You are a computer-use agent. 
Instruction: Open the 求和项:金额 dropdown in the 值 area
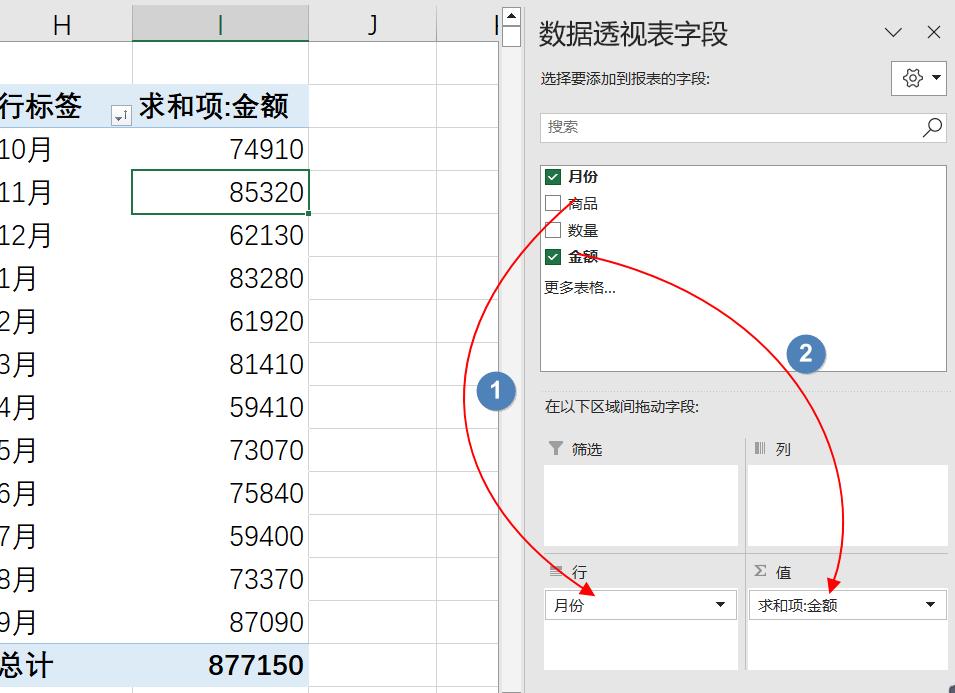pos(930,605)
